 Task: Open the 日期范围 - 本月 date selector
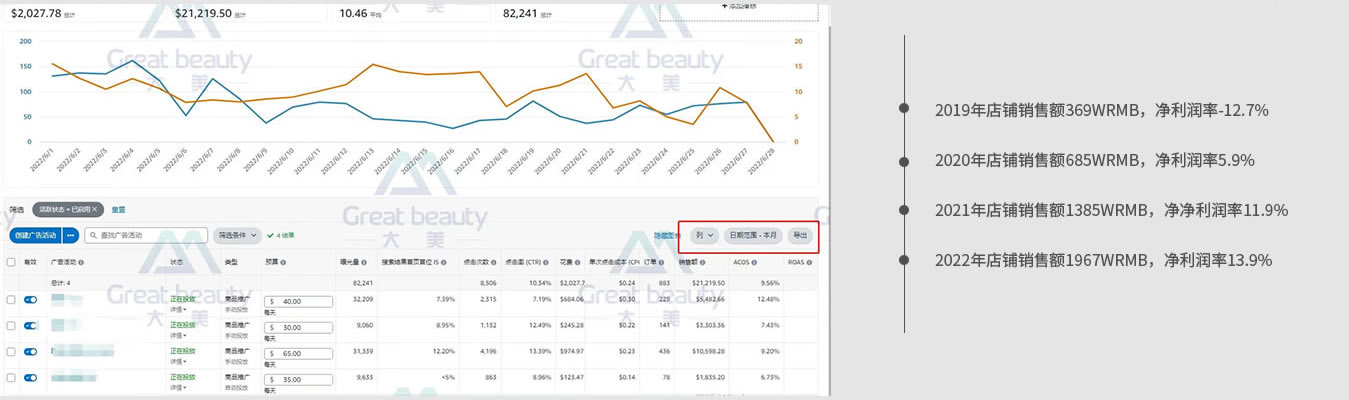(751, 236)
